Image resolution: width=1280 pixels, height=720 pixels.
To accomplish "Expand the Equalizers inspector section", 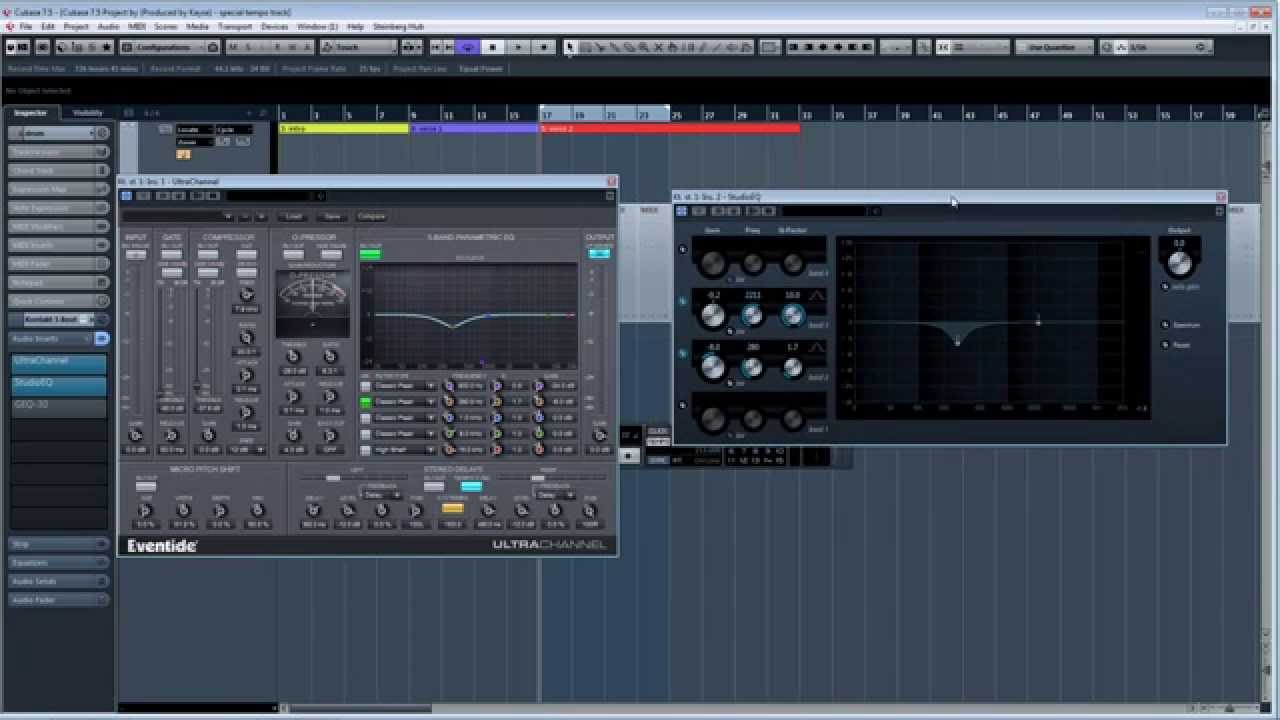I will pyautogui.click(x=59, y=562).
